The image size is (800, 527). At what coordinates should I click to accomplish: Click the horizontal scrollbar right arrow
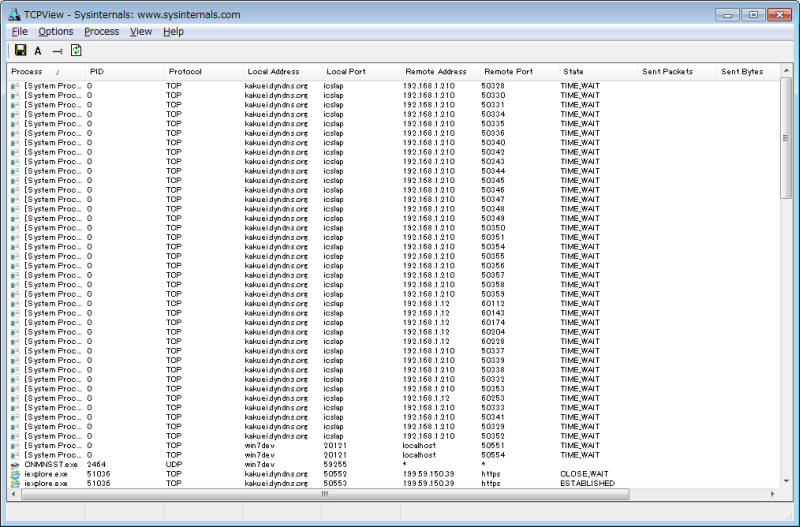tap(772, 494)
